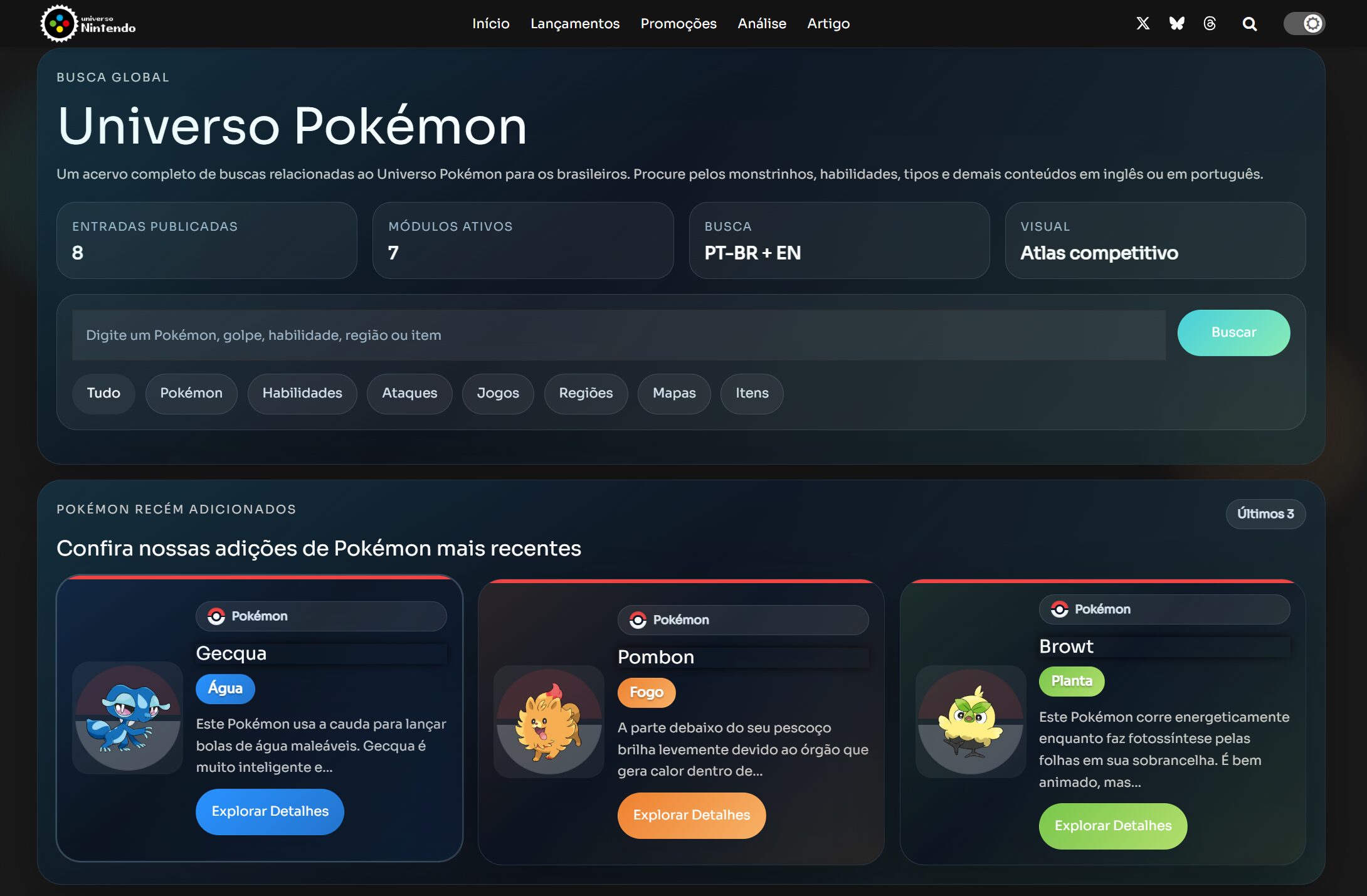This screenshot has height=896, width=1367.
Task: Click the Planta type badge
Action: coord(1072,682)
